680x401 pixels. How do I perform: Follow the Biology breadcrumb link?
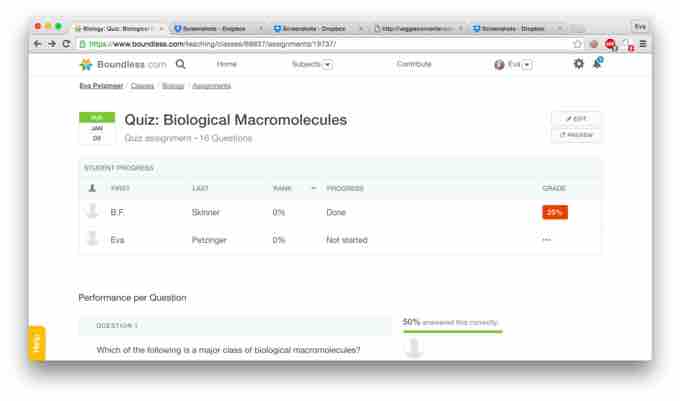point(174,86)
